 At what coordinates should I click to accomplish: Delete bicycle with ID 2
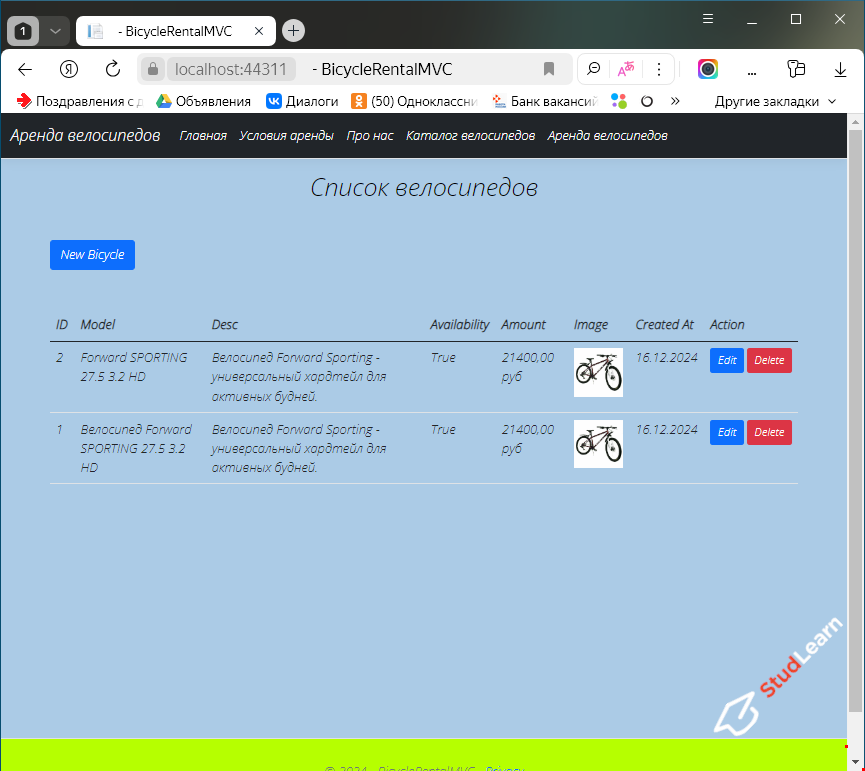click(769, 360)
